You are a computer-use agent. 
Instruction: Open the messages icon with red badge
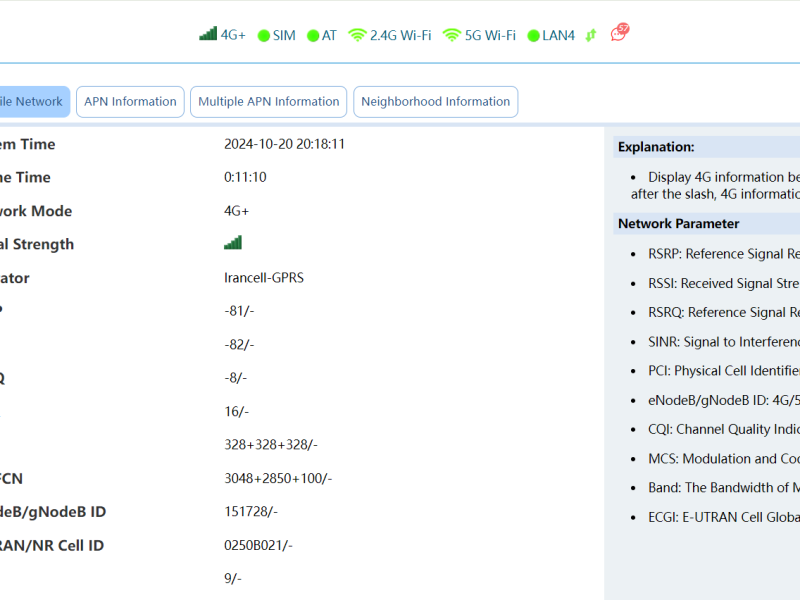point(620,33)
